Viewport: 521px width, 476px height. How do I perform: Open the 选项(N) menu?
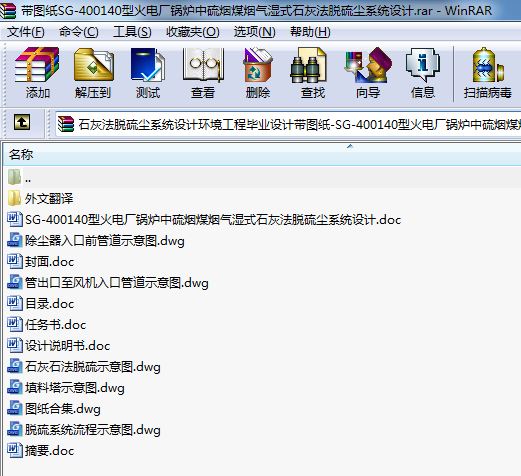point(254,32)
